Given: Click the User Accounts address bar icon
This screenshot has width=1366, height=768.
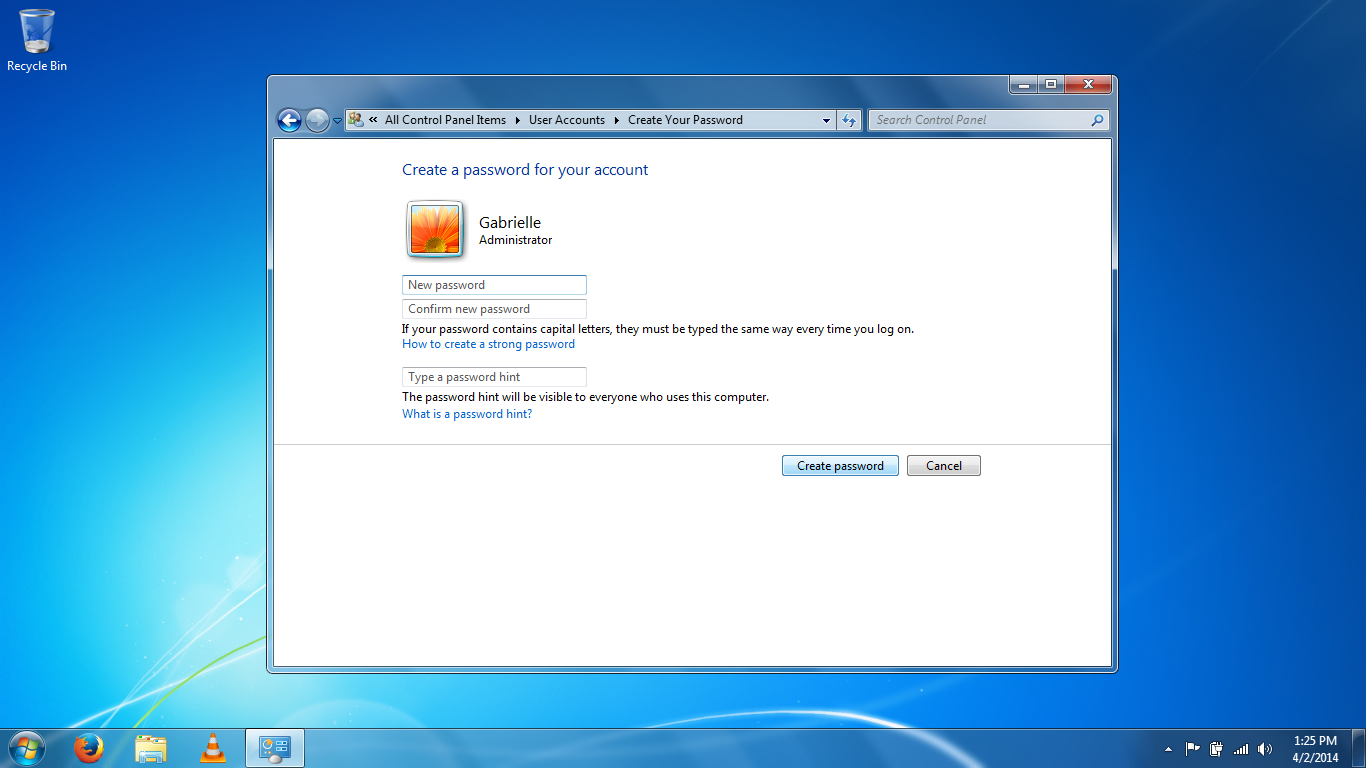Looking at the screenshot, I should point(355,120).
